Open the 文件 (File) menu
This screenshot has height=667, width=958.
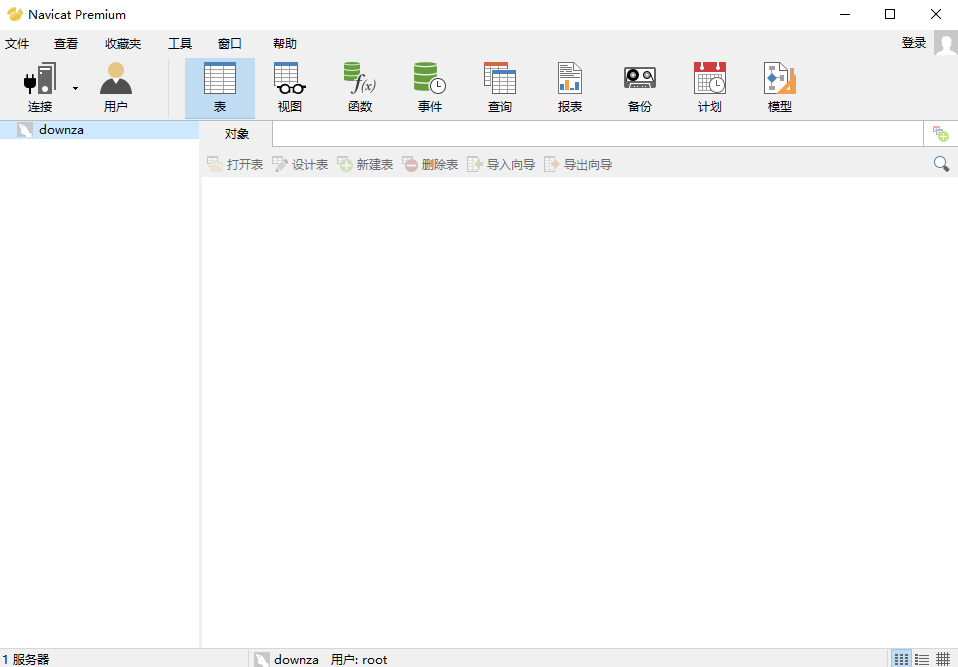17,44
